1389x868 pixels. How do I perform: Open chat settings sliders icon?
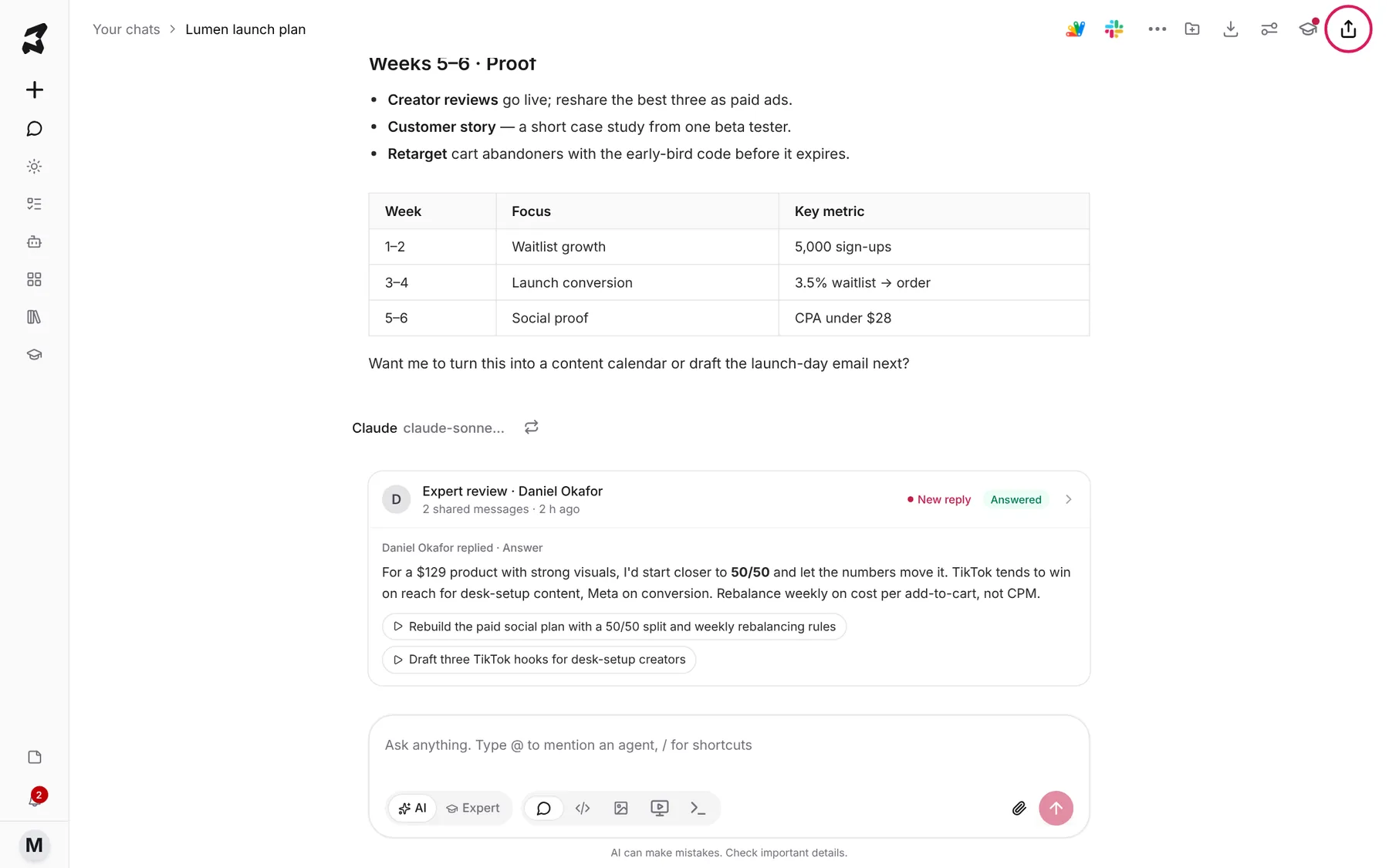coord(1269,29)
